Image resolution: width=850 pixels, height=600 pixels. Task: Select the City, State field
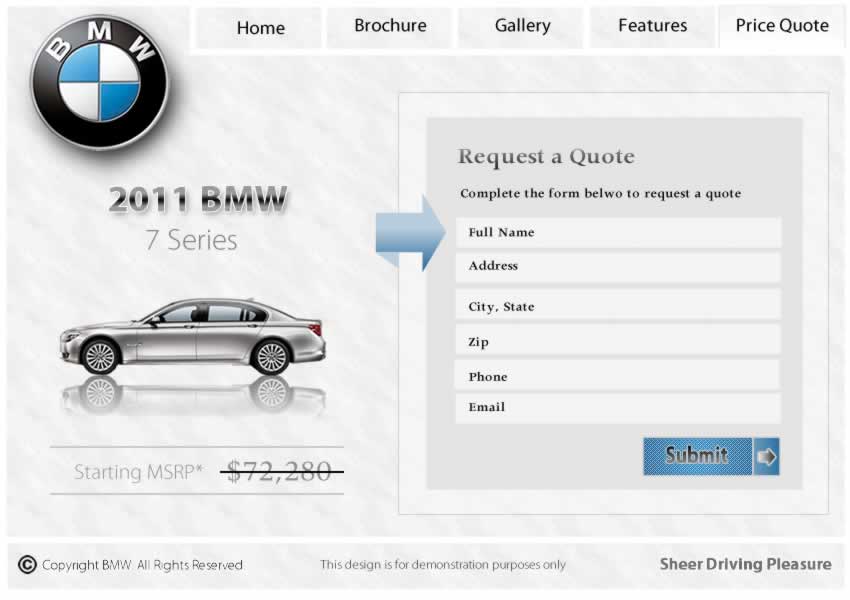point(618,304)
